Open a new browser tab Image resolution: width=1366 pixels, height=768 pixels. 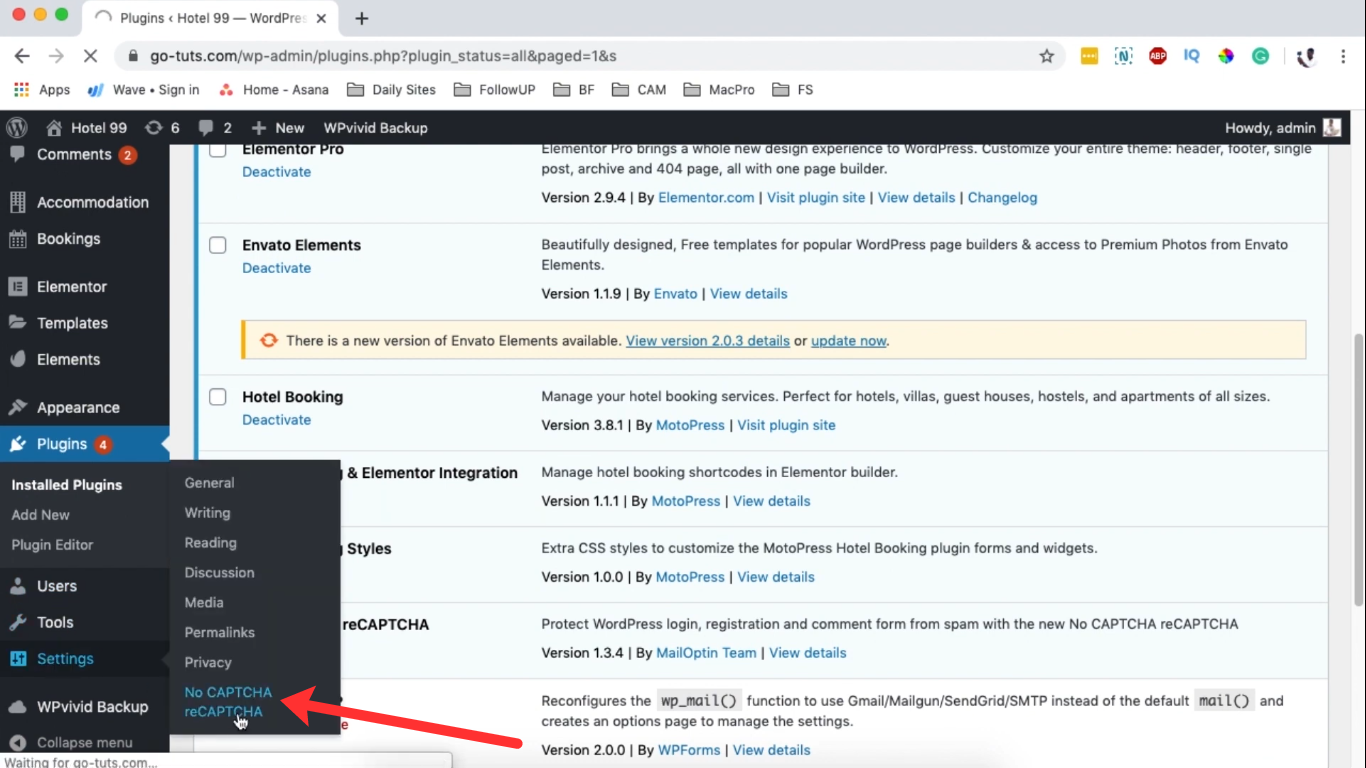pos(362,18)
